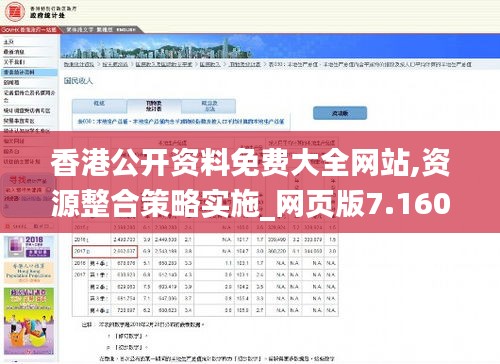
Task: Click the 國民收入 page heading
Action: point(78,81)
